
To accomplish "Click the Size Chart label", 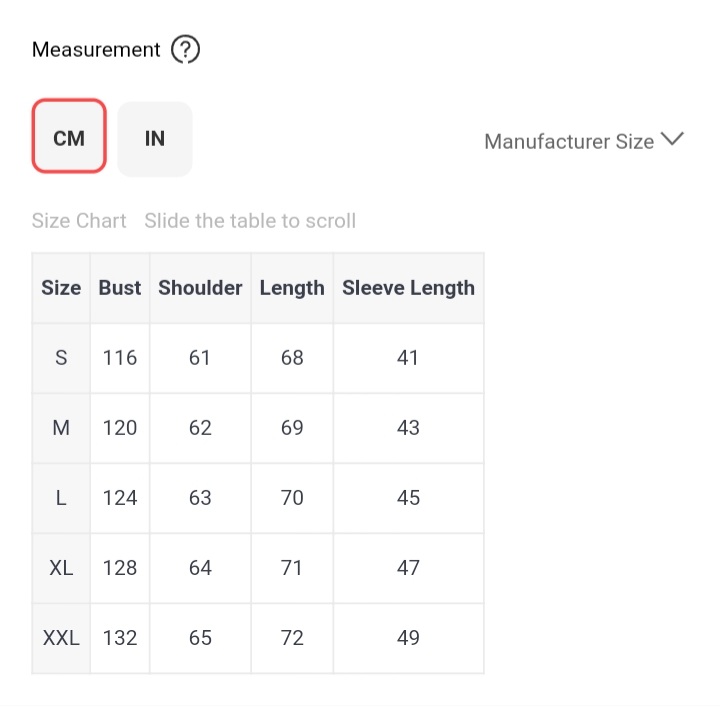I will click(79, 221).
